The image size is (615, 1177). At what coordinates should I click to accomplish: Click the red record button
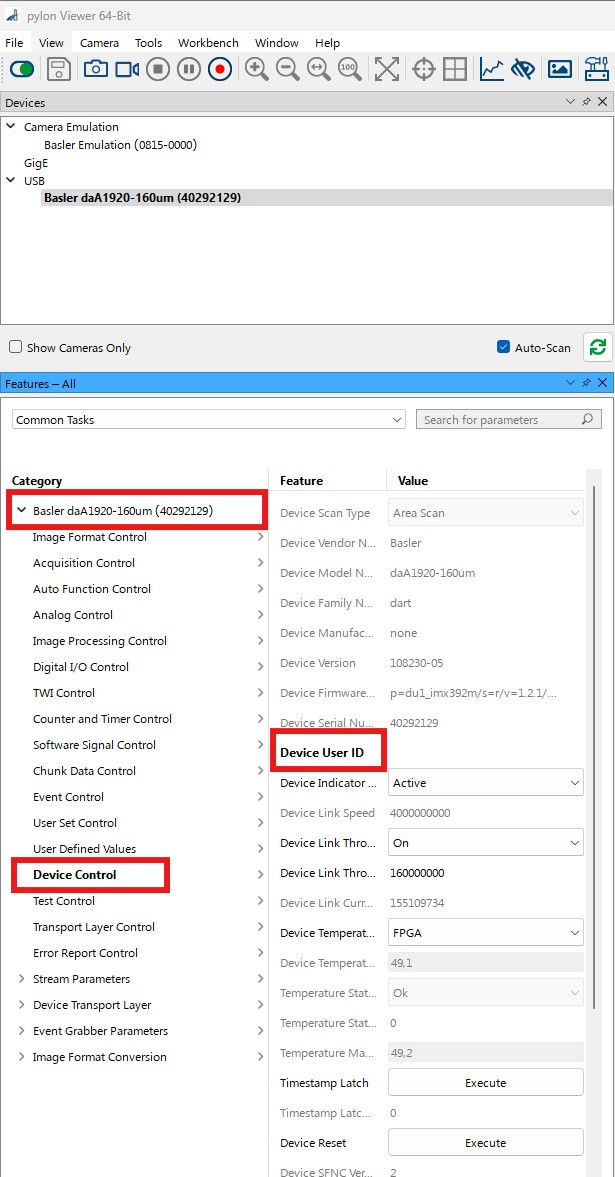[220, 70]
